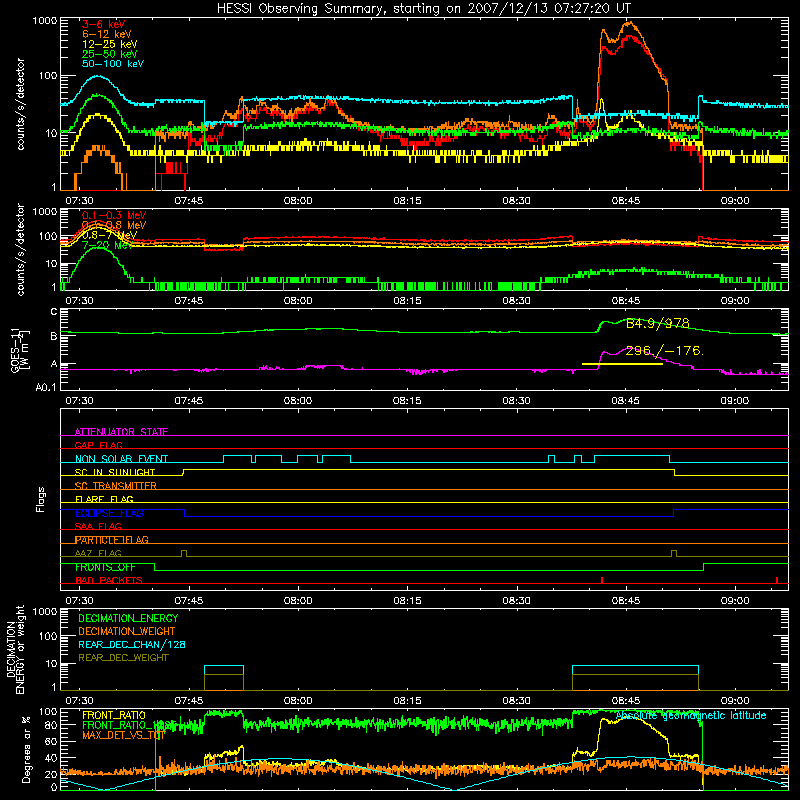Select the ATTENUATOR_STATE flag label
The width and height of the screenshot is (800, 800).
click(x=121, y=432)
